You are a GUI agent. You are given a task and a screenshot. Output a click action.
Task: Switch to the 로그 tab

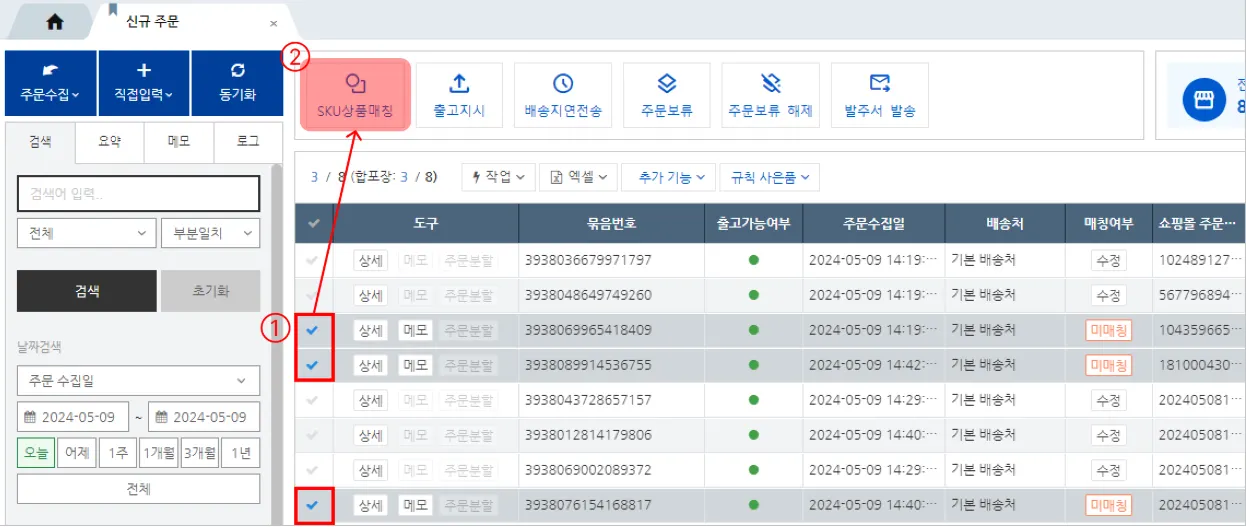[x=248, y=142]
